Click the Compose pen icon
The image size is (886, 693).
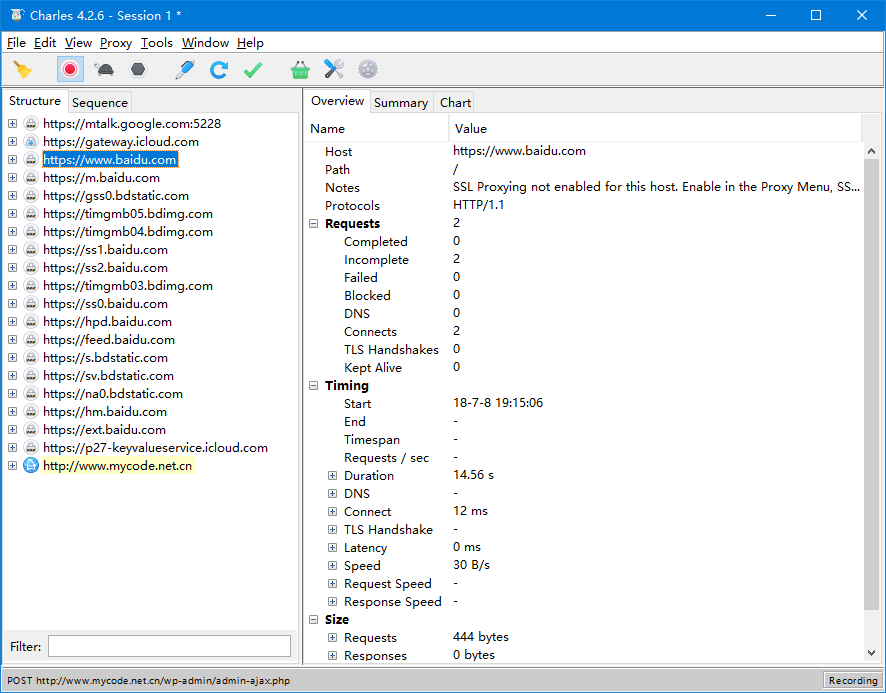[185, 70]
